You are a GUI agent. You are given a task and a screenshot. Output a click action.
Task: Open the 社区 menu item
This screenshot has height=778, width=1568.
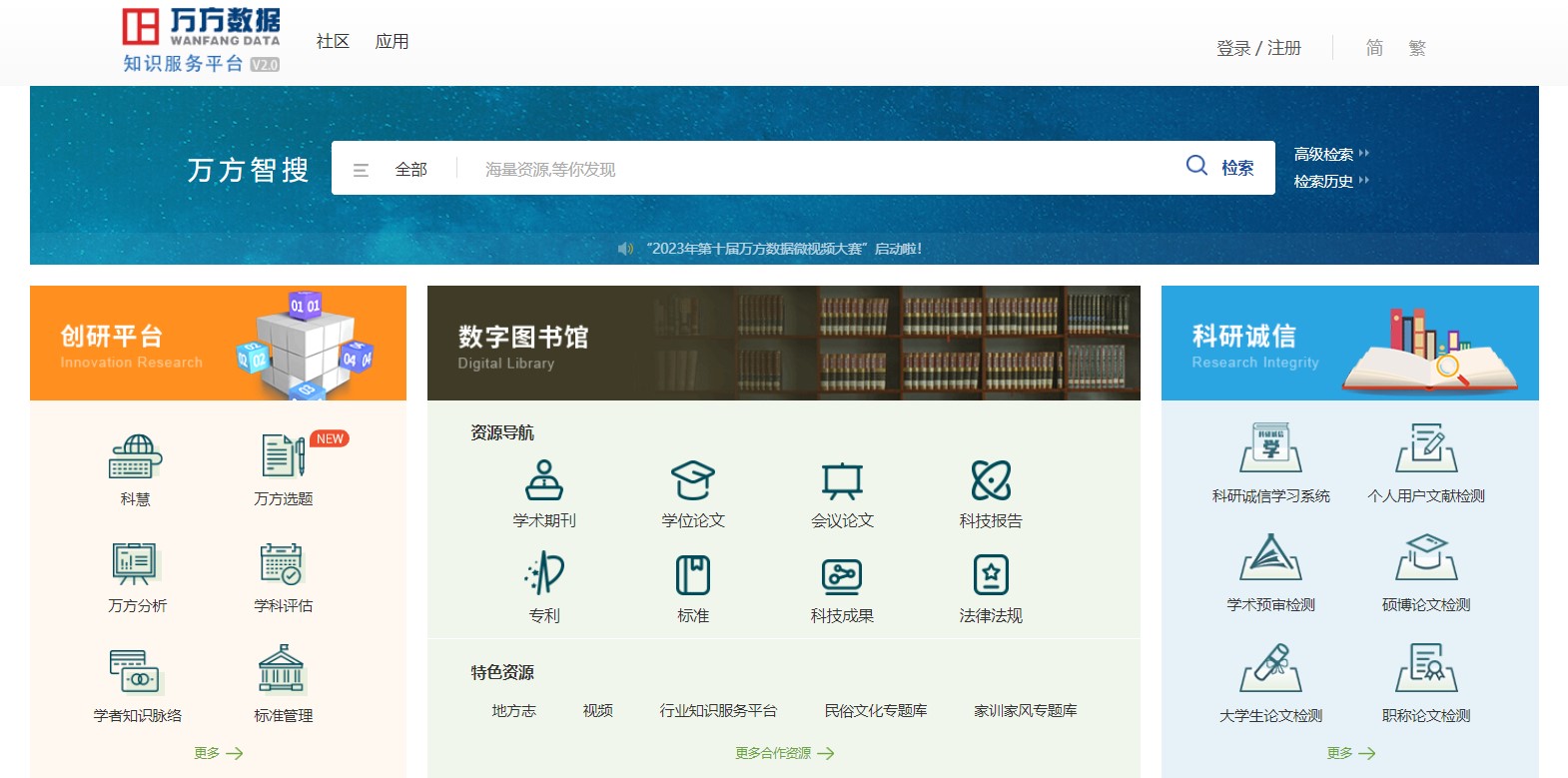(333, 42)
